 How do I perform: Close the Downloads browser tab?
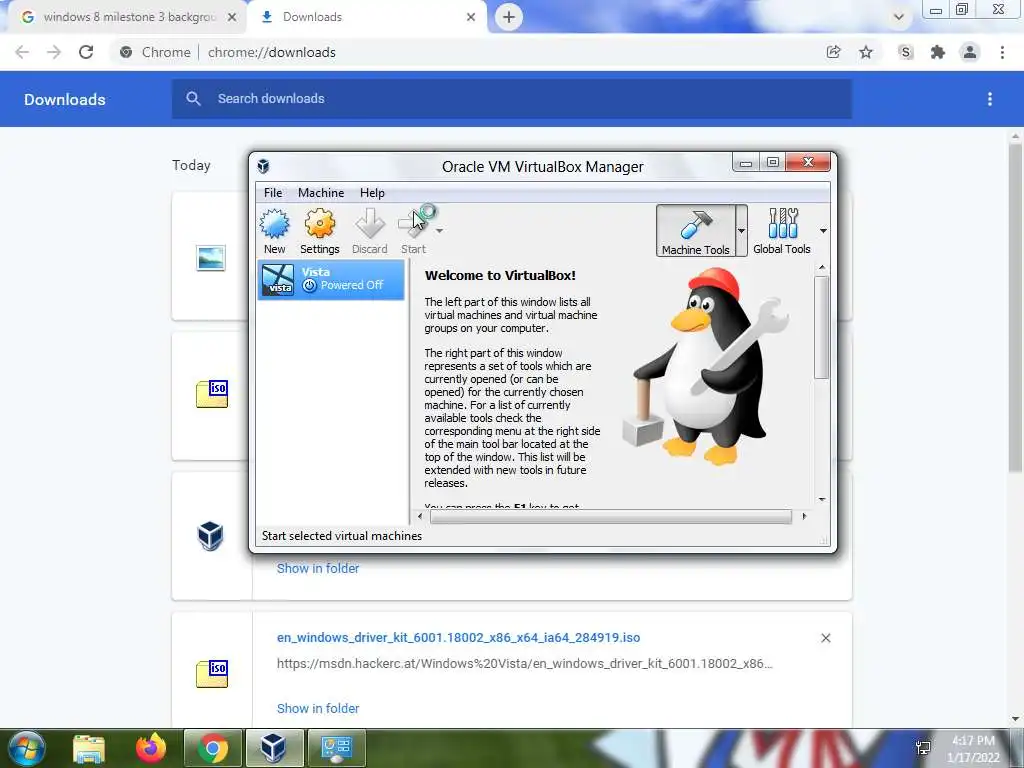471,18
